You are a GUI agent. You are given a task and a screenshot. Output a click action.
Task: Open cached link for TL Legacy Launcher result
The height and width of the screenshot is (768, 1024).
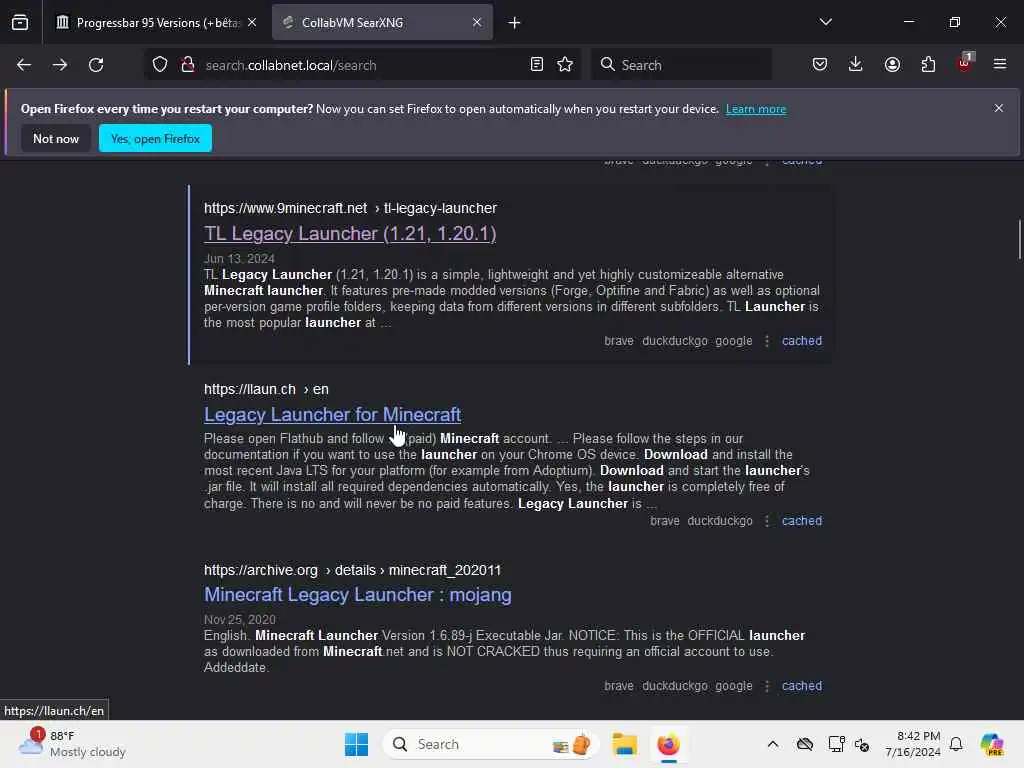pyautogui.click(x=802, y=341)
